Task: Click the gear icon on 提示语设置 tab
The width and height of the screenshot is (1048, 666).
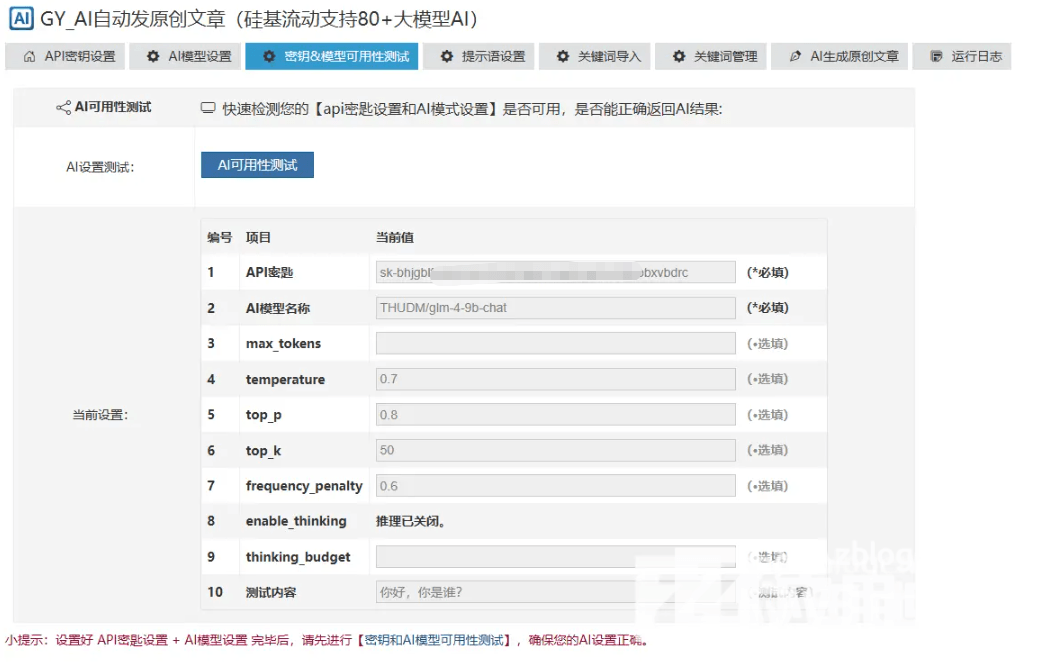Action: tap(446, 57)
